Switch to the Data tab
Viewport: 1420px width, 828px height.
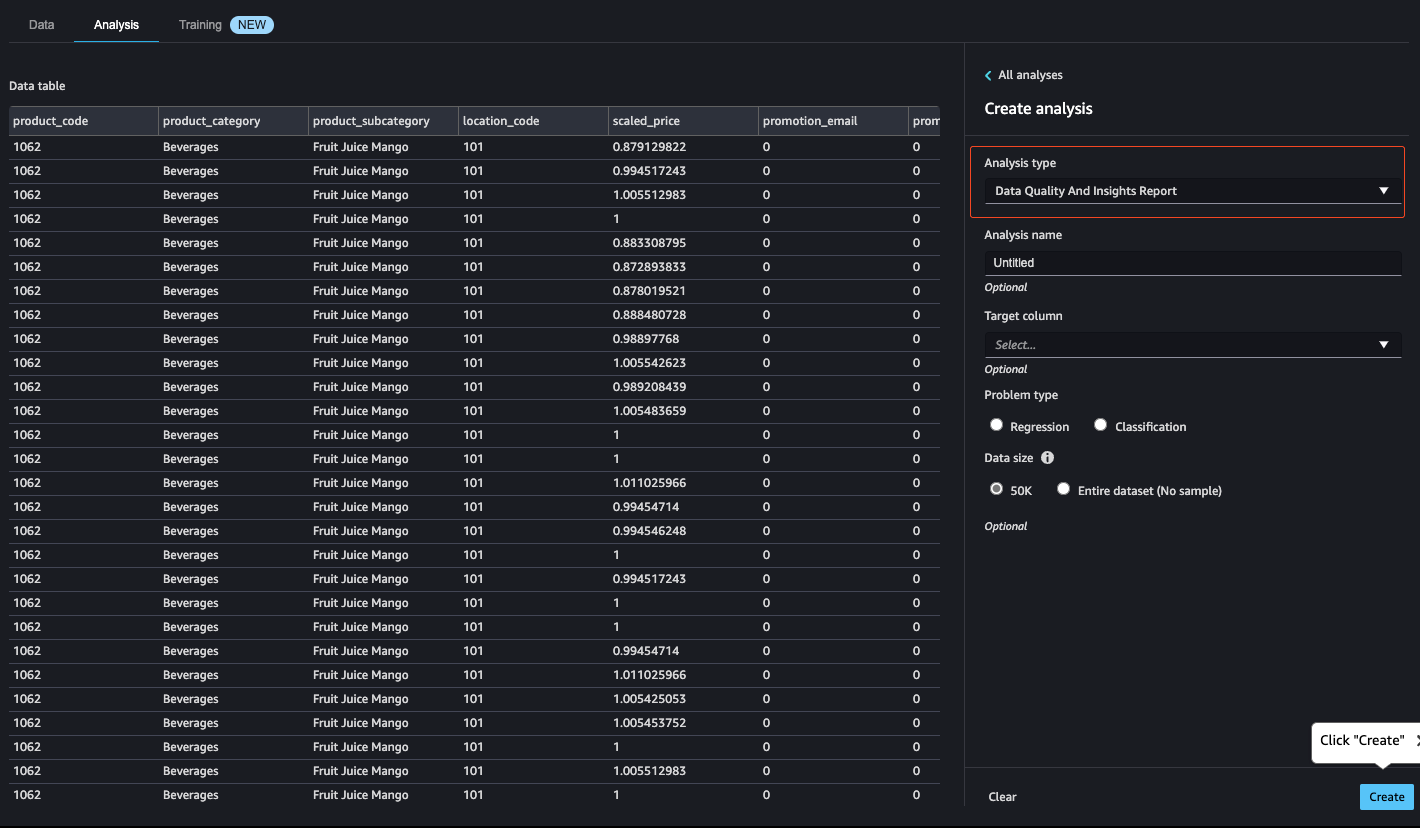pyautogui.click(x=42, y=25)
